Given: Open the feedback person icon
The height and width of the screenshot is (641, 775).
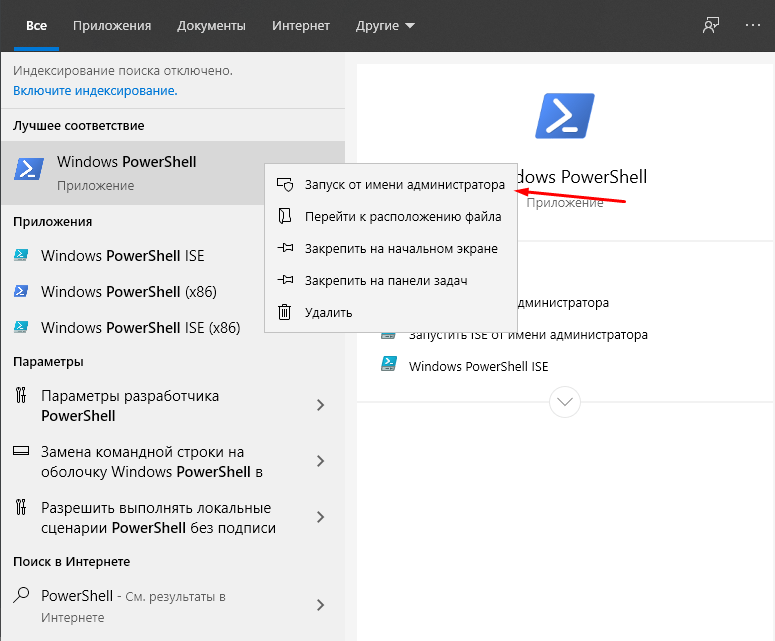Looking at the screenshot, I should [x=711, y=25].
